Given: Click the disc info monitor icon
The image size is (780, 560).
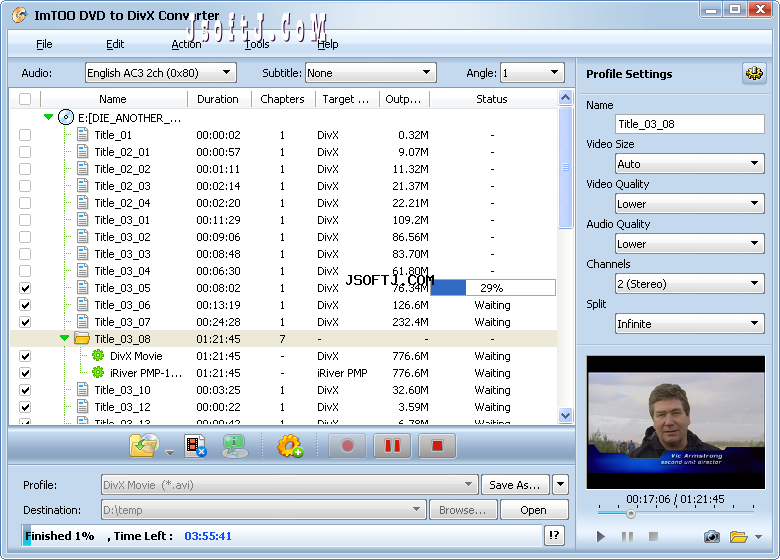Looking at the screenshot, I should coord(235,446).
